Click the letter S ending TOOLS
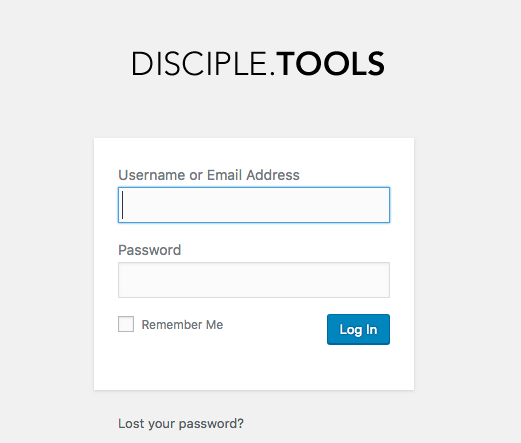 point(376,63)
